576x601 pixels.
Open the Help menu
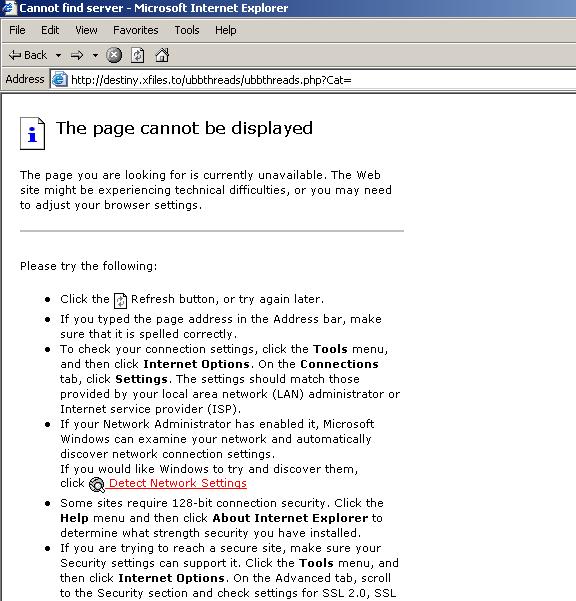point(225,30)
